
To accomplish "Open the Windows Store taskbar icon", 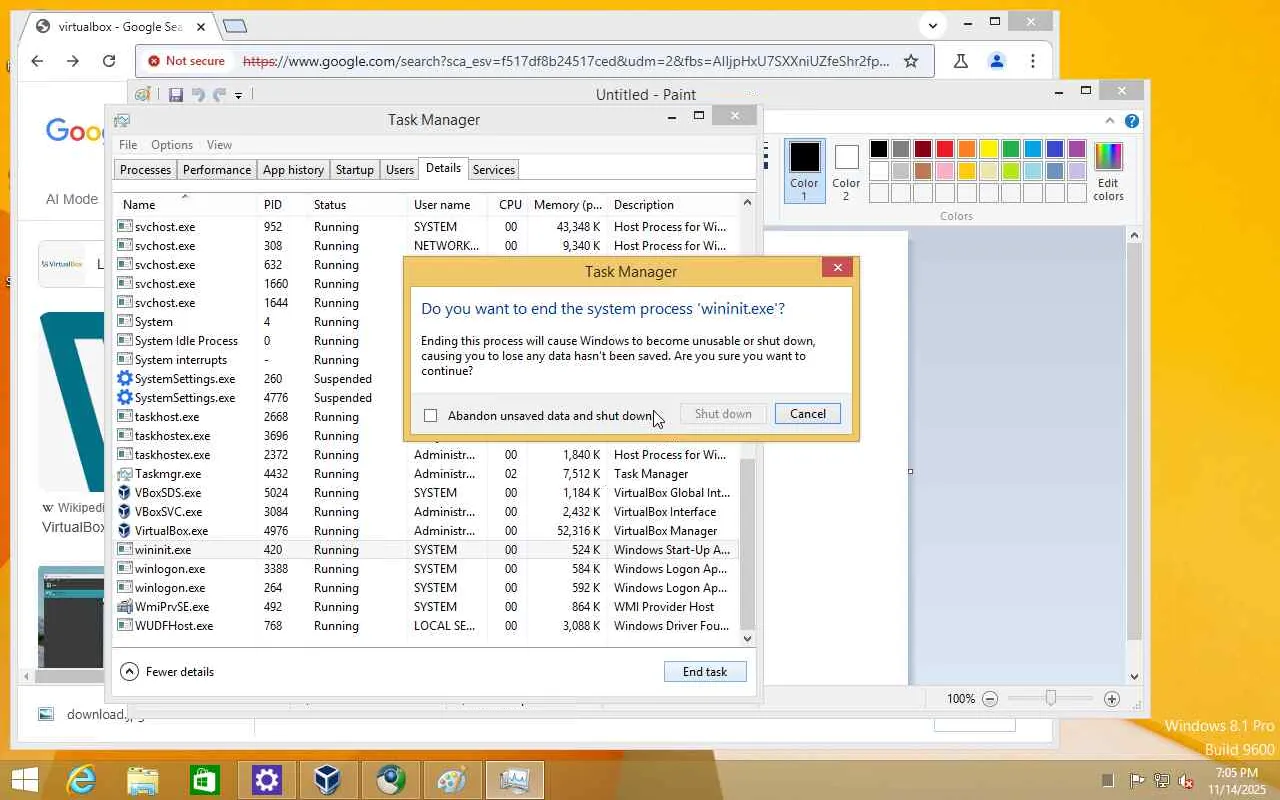I will [205, 780].
